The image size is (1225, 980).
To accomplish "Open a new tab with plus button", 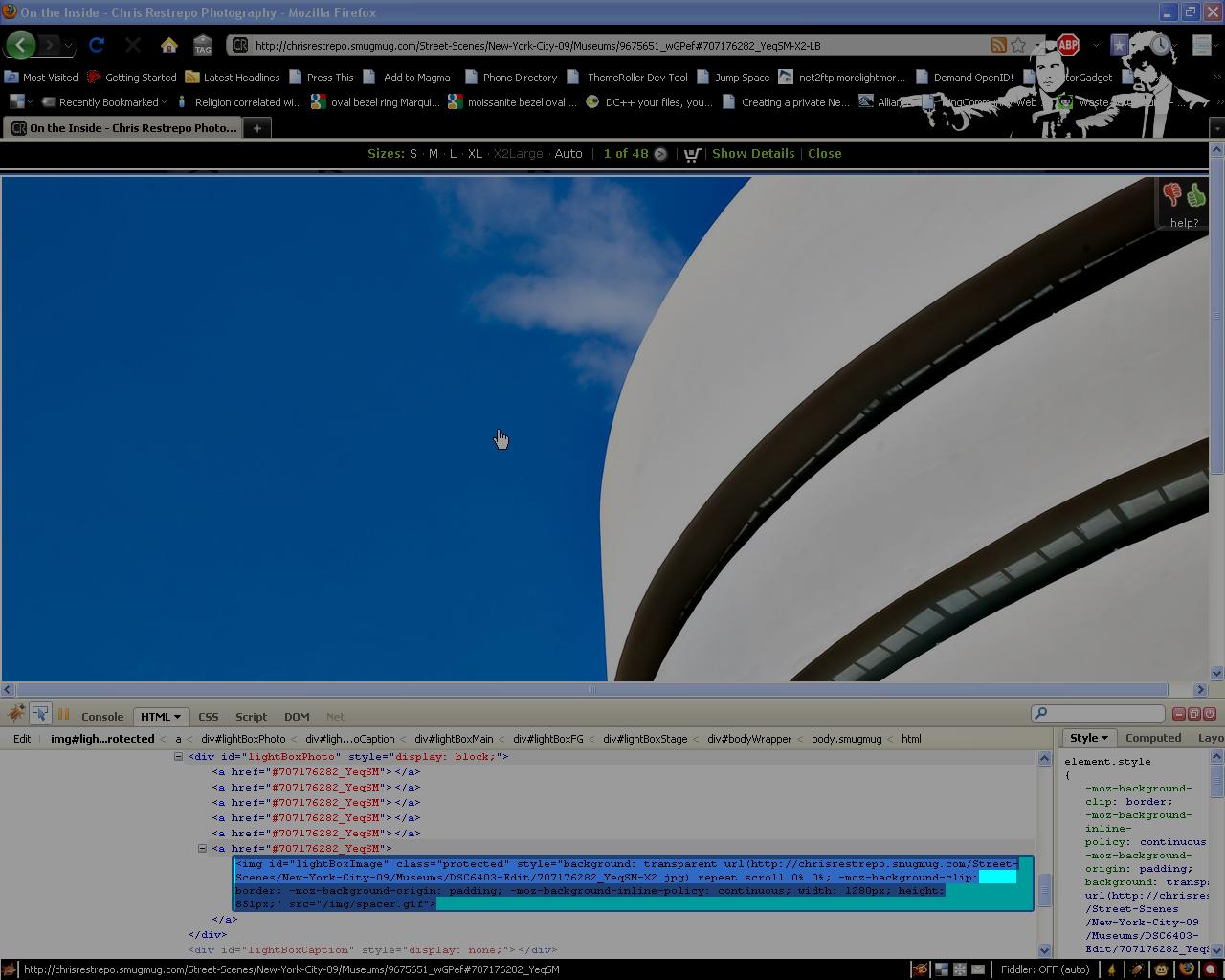I will pyautogui.click(x=257, y=128).
